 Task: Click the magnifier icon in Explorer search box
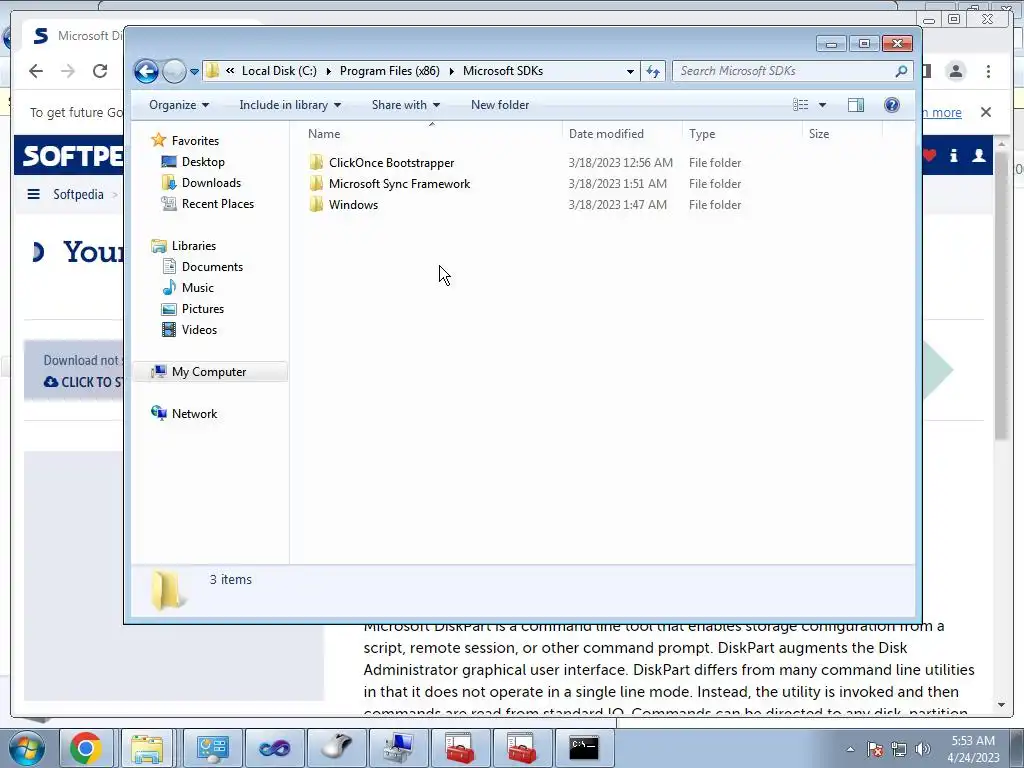tap(901, 71)
